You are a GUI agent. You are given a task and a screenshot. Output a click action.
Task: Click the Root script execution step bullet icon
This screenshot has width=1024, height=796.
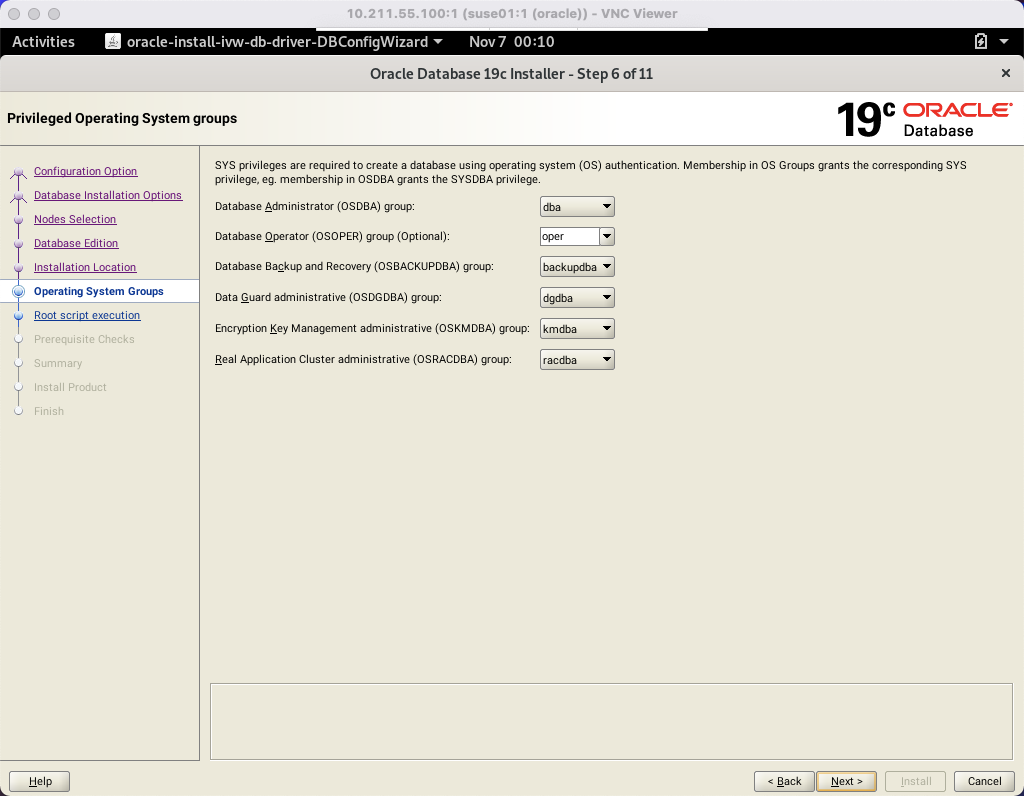tap(18, 315)
